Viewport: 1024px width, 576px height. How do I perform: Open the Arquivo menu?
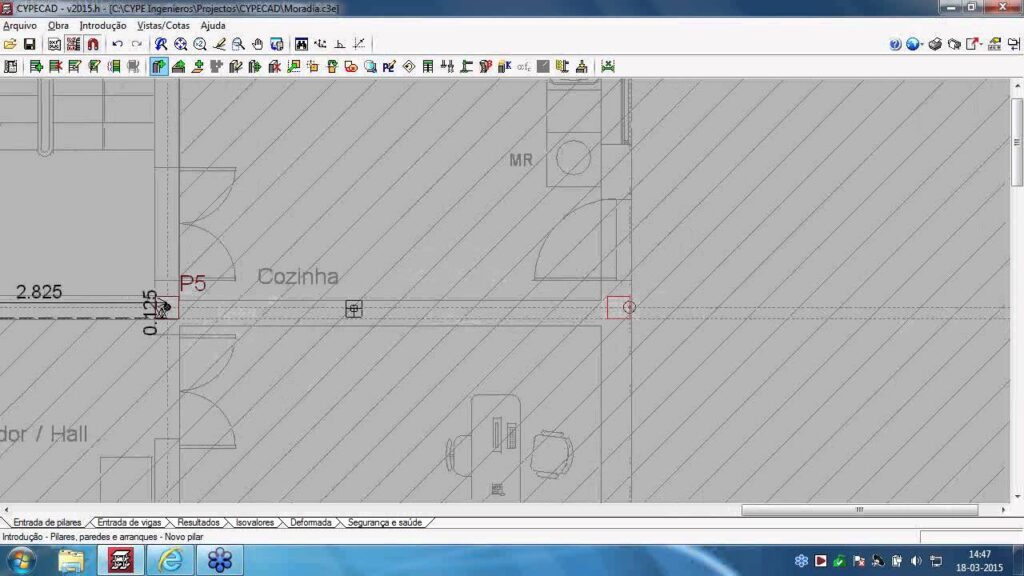[20, 25]
